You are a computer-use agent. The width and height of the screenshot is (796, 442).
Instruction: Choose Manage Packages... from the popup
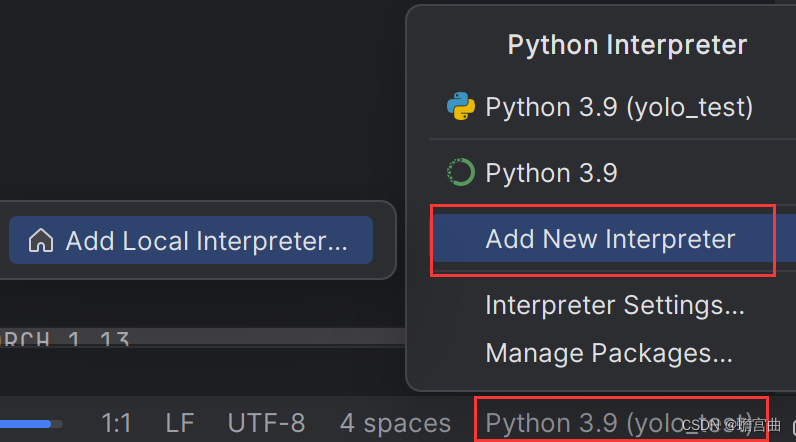[608, 352]
